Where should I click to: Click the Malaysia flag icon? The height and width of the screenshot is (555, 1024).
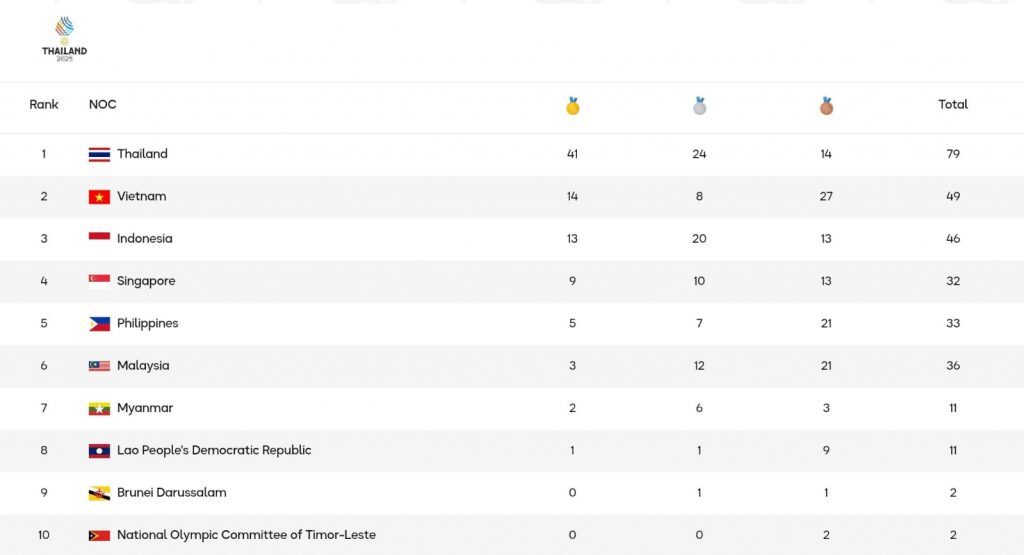point(99,366)
